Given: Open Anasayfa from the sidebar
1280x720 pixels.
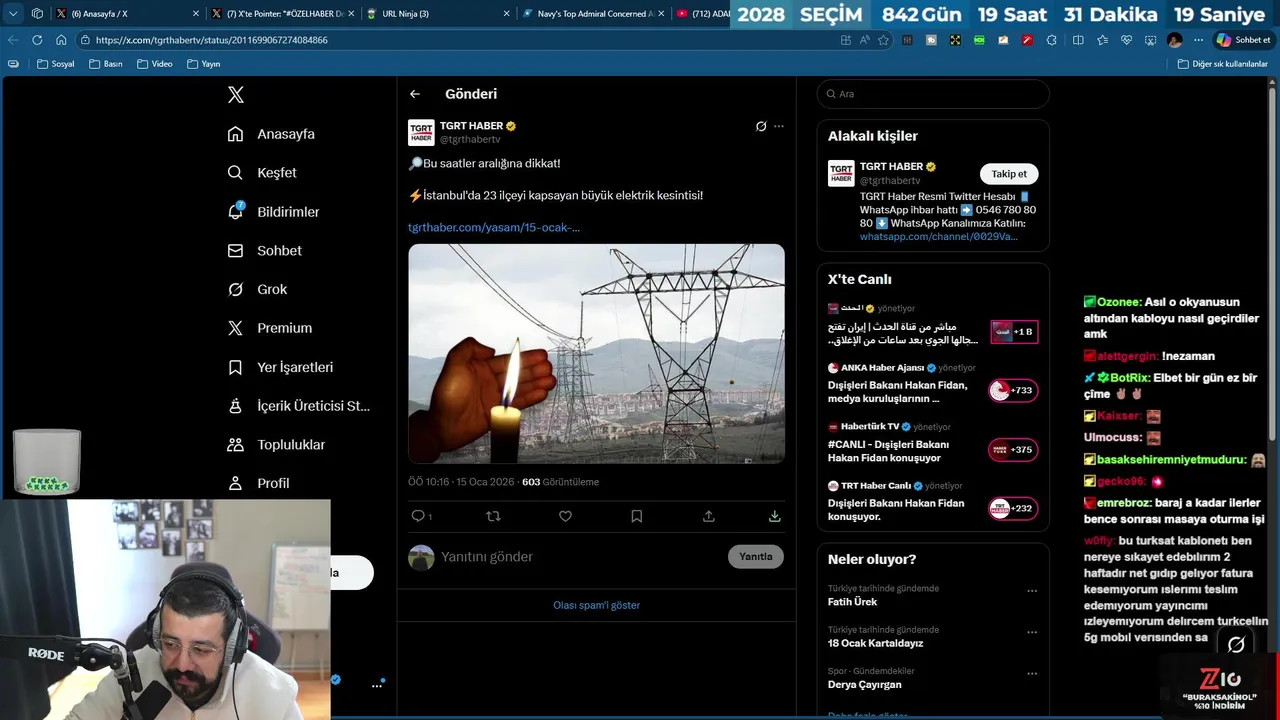Looking at the screenshot, I should pos(271,134).
